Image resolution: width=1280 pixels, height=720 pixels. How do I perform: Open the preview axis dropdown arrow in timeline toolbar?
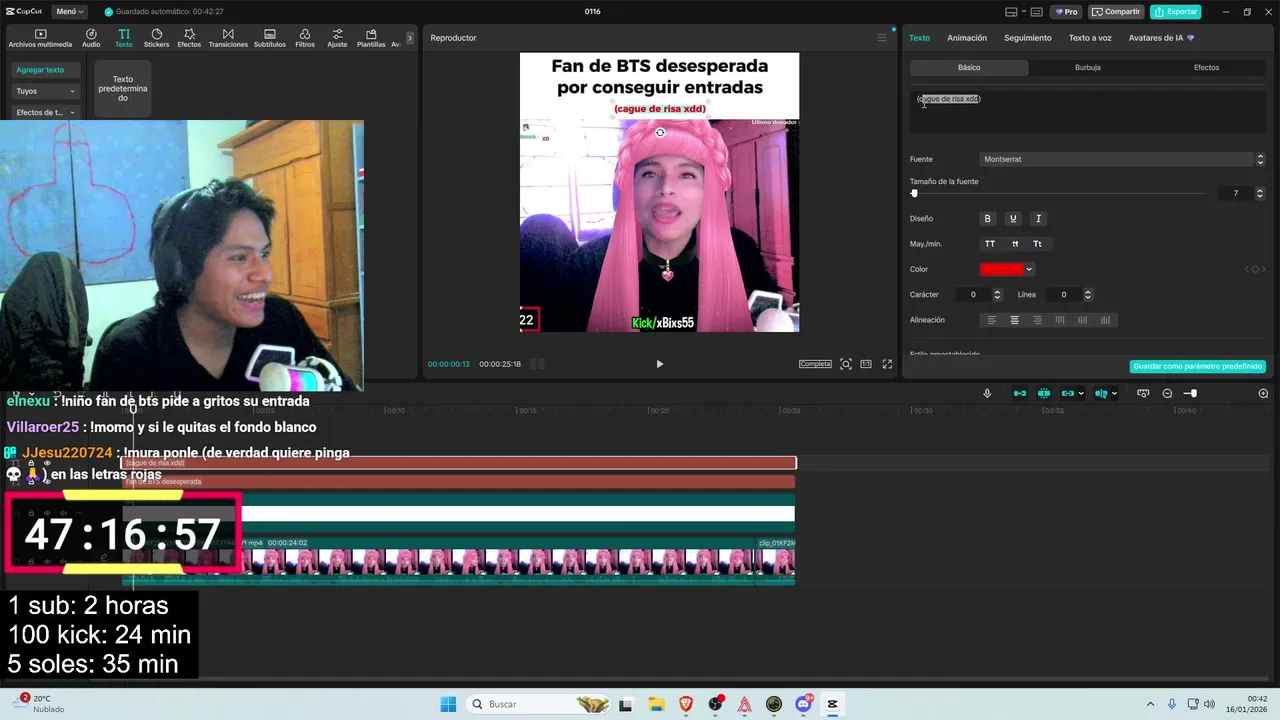point(1115,393)
